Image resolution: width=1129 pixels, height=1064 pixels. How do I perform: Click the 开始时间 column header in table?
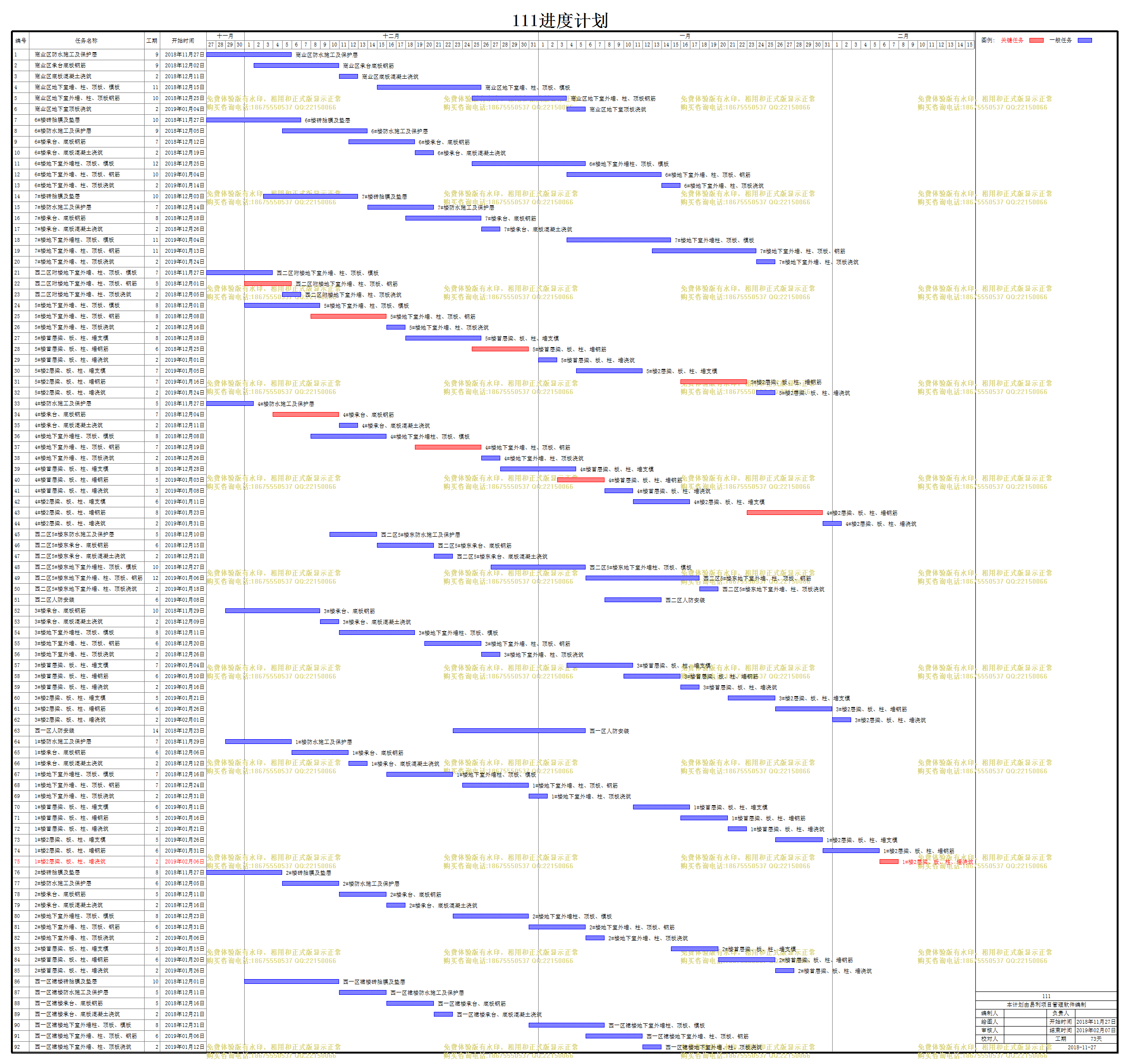[183, 41]
